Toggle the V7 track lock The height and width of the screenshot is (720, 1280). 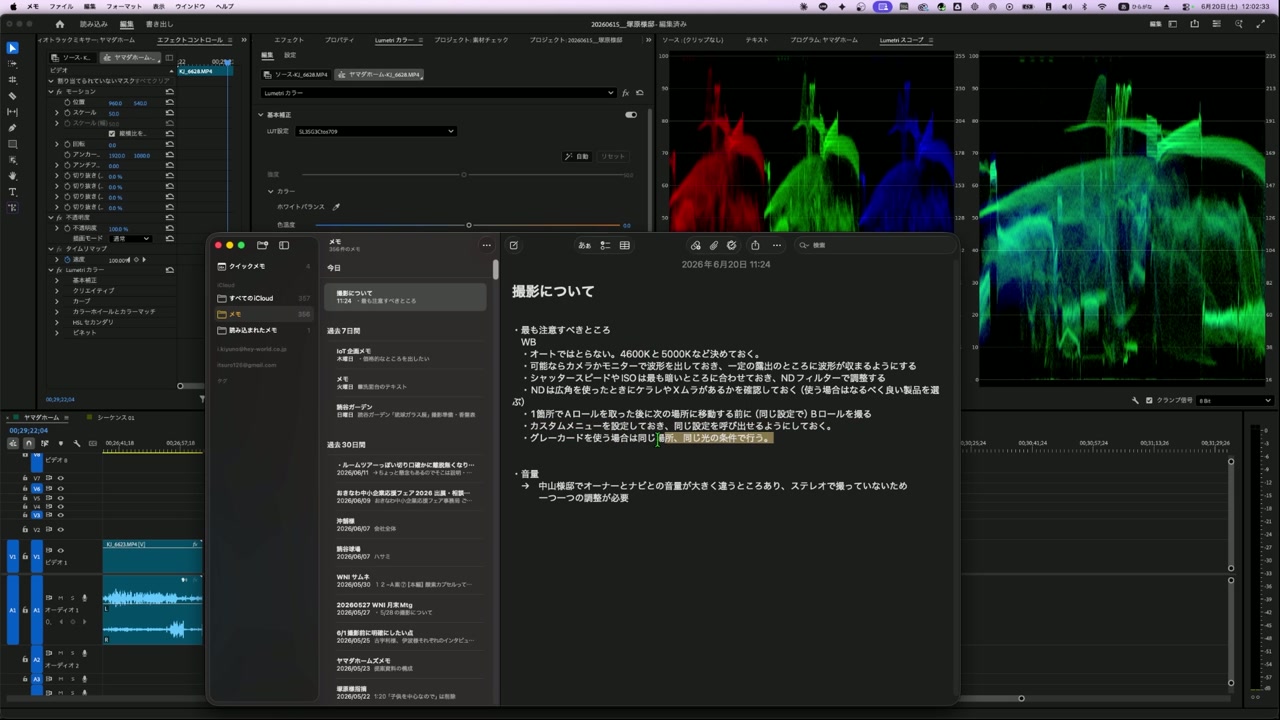pos(25,478)
